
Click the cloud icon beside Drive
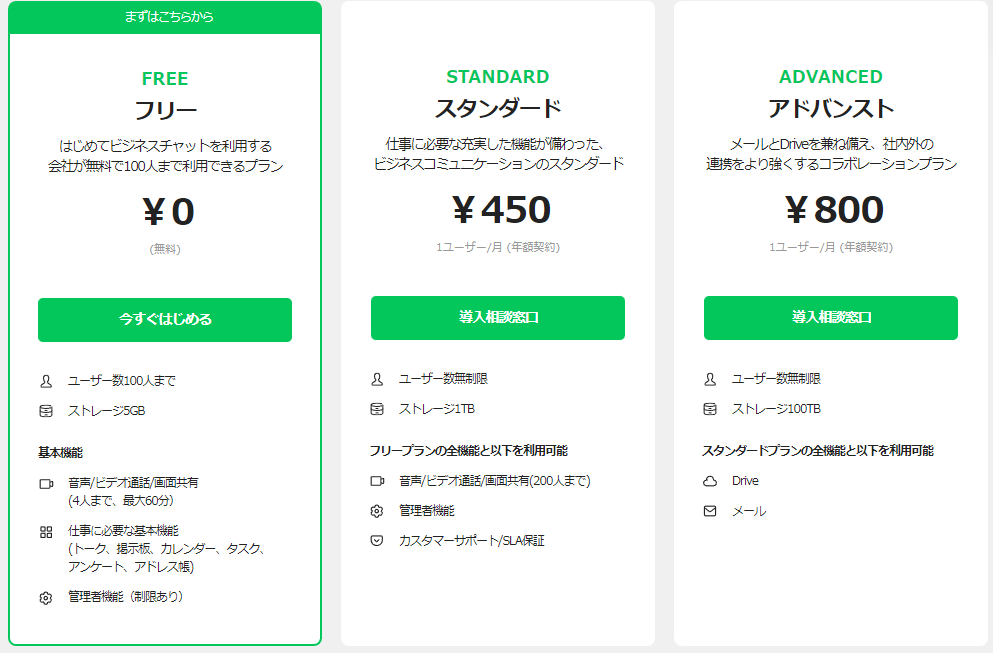pyautogui.click(x=710, y=481)
